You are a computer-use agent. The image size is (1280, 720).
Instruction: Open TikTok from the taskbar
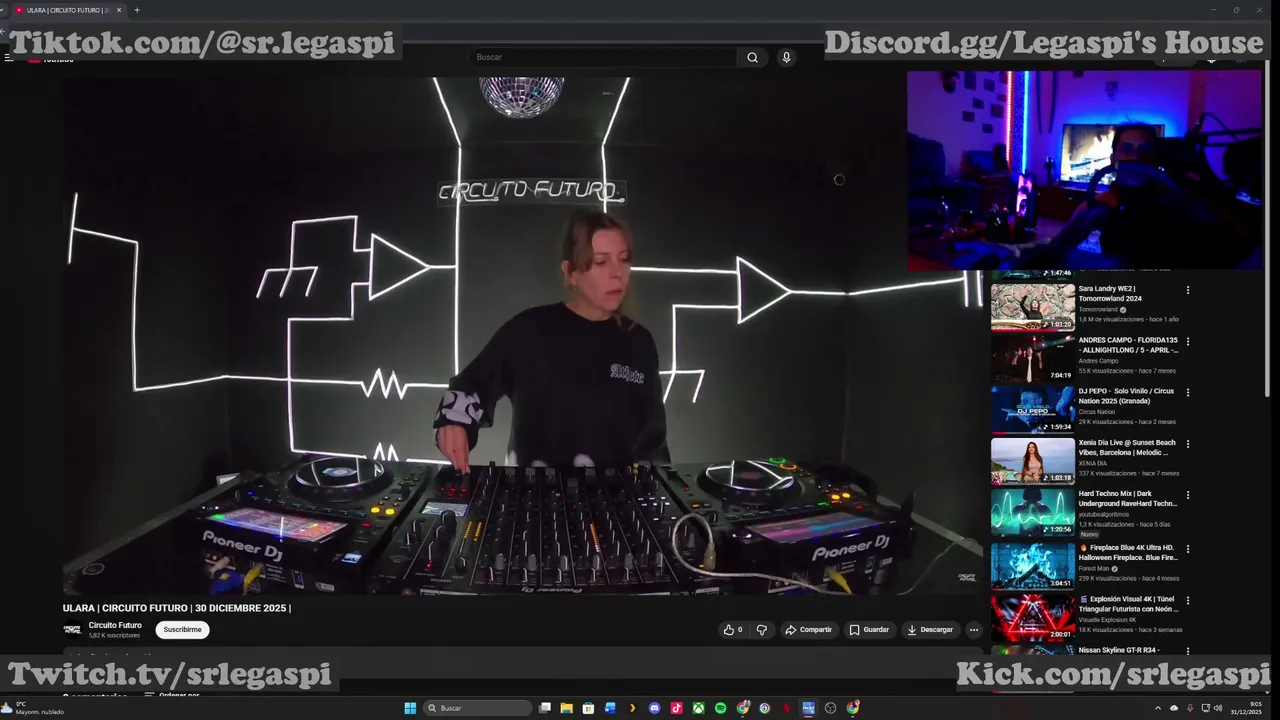[x=677, y=708]
